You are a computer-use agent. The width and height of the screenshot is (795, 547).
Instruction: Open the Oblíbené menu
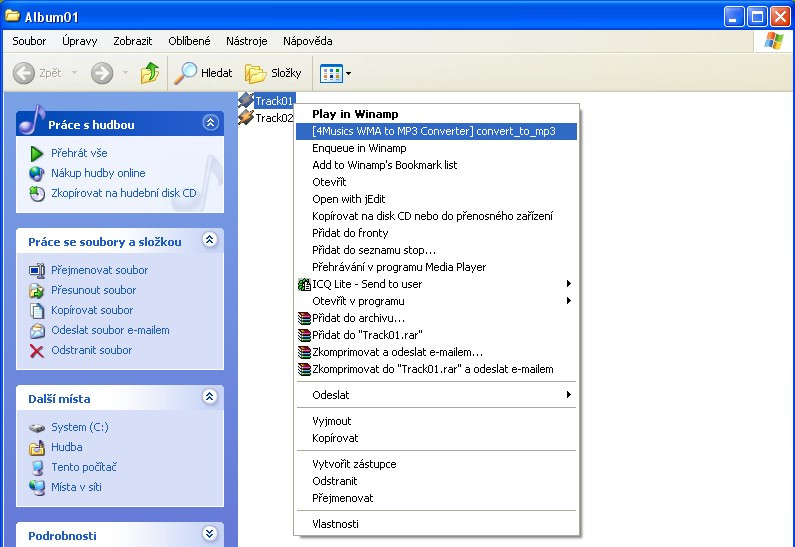tap(189, 41)
